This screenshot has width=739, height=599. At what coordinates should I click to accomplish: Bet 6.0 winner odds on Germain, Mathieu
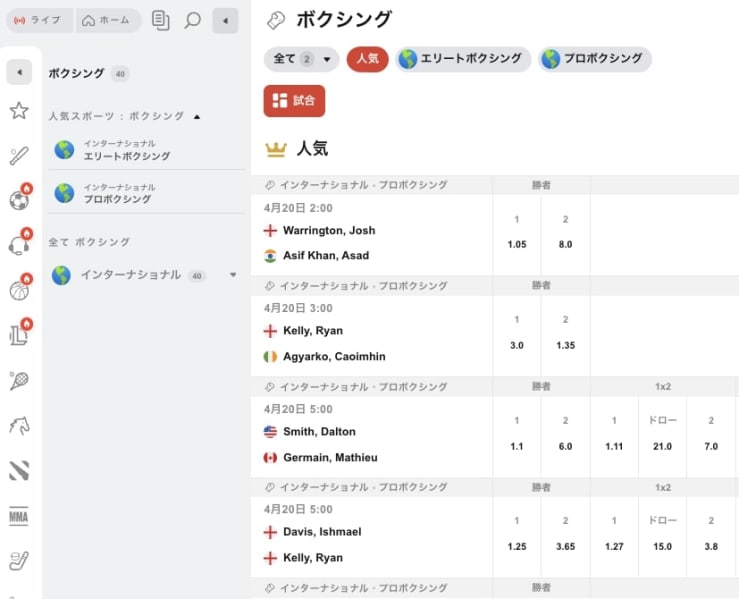(566, 436)
